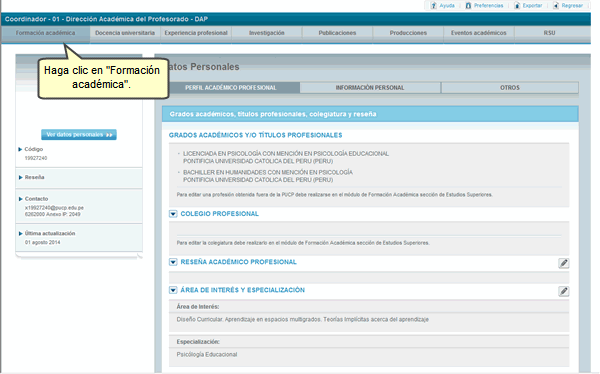Switch to Eventos académicos tab
The height and width of the screenshot is (374, 600).
pyautogui.click(x=479, y=33)
